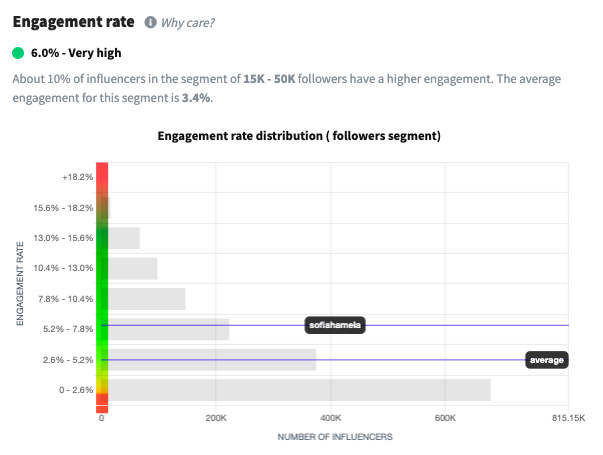Click the '10.4% - 13.0%' axis label
The width and height of the screenshot is (603, 455).
pos(63,268)
